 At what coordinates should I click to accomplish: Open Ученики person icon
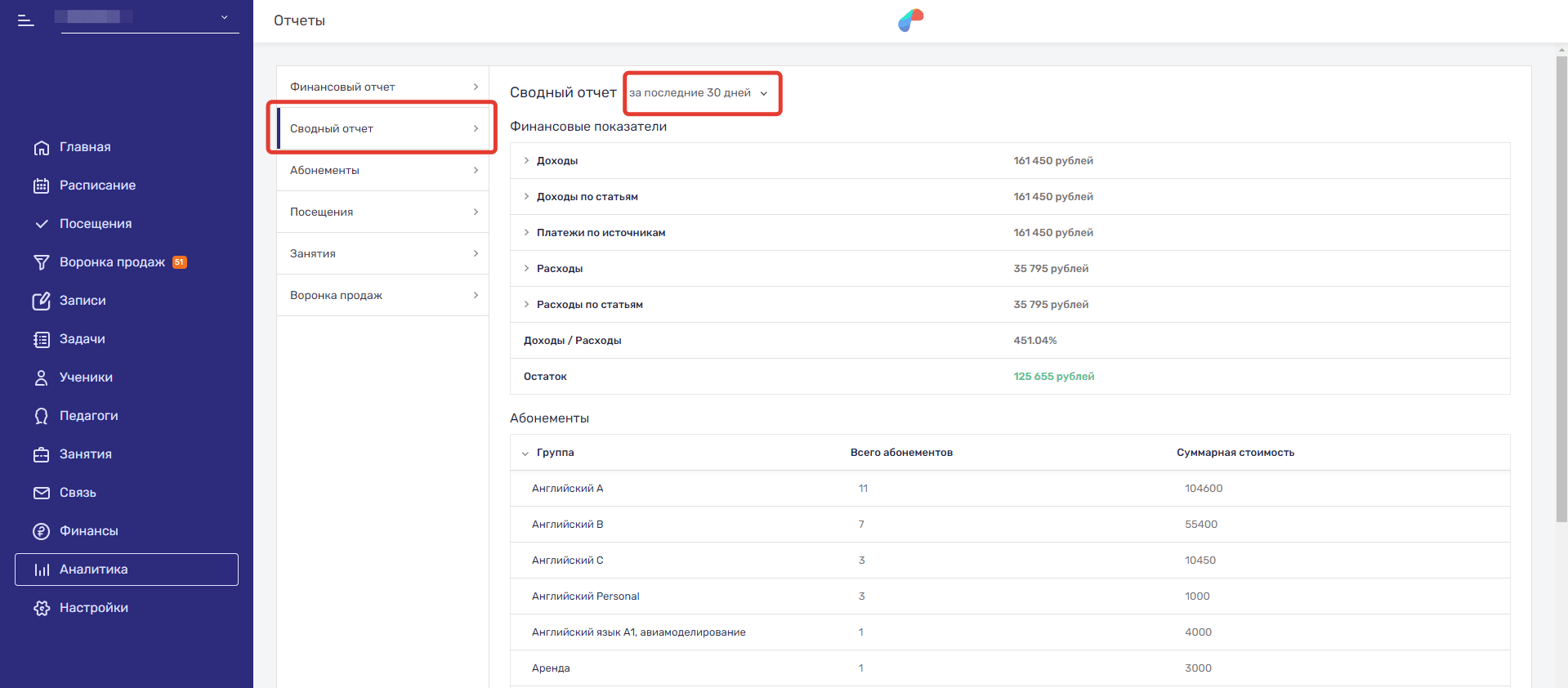coord(42,378)
